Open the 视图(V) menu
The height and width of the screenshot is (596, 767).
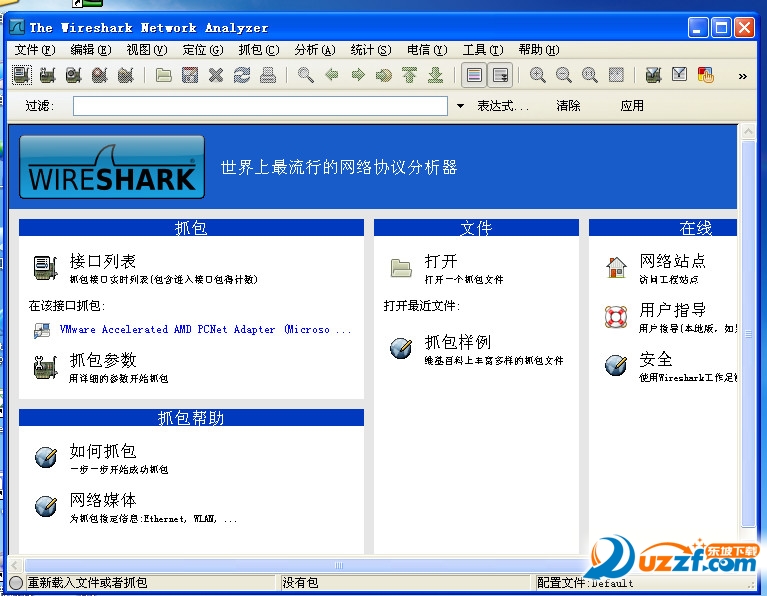147,50
